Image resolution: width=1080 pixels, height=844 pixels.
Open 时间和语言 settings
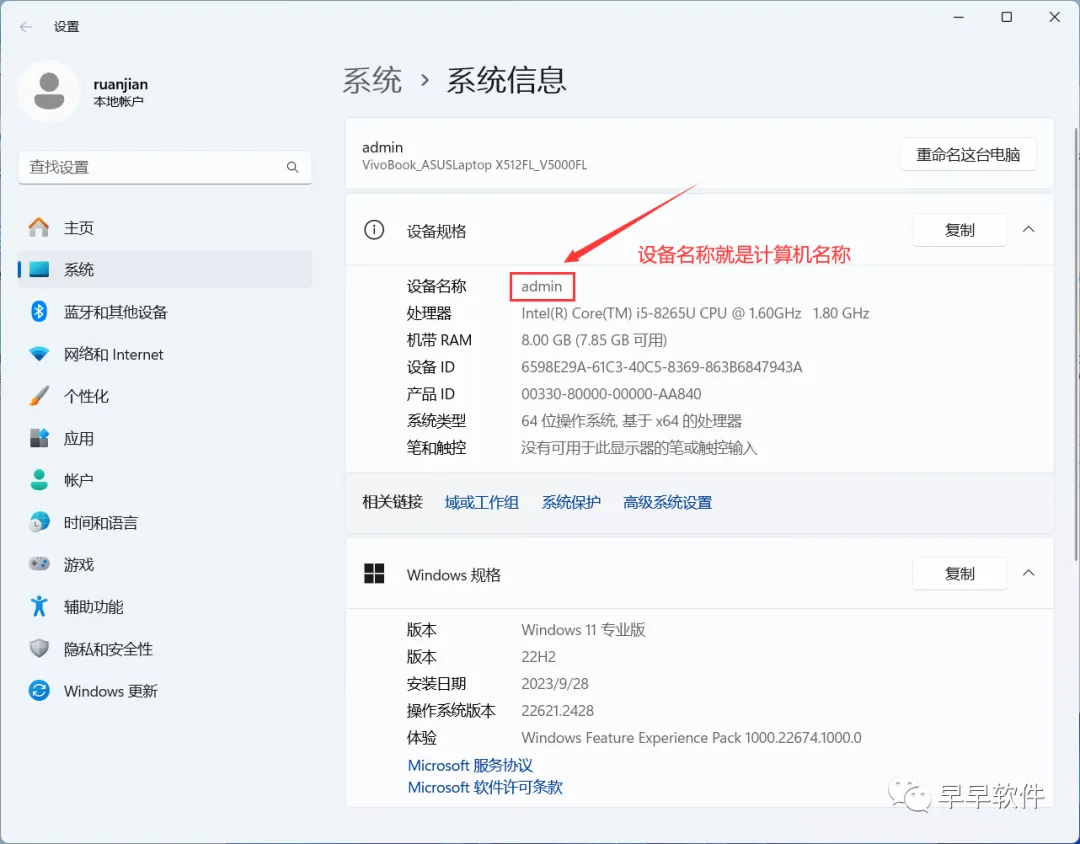[x=165, y=522]
